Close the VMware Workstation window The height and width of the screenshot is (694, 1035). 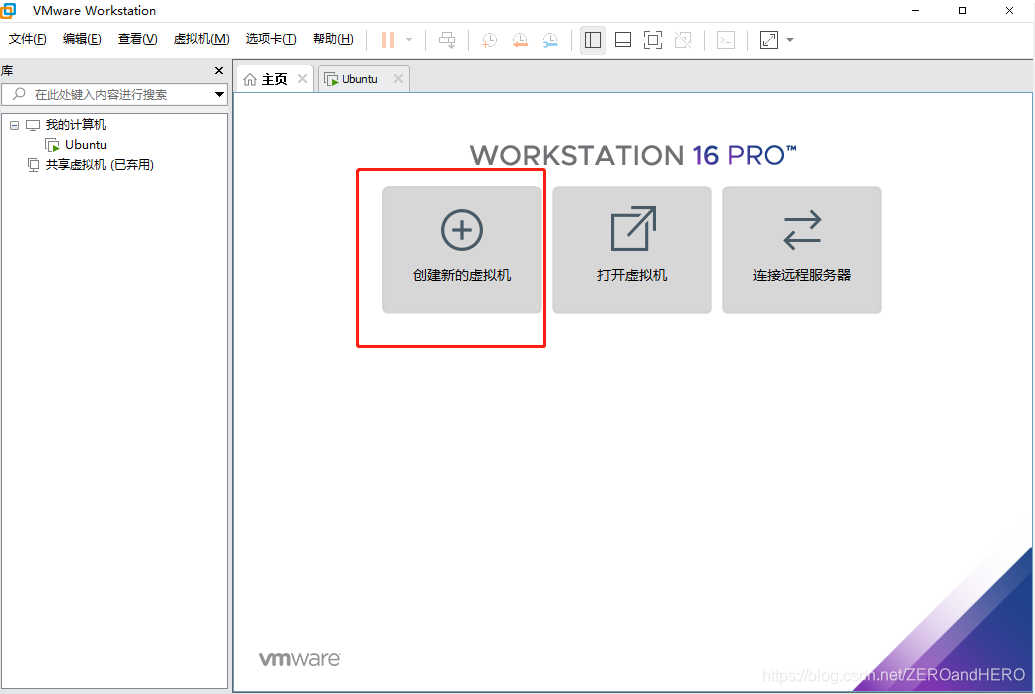click(1009, 11)
